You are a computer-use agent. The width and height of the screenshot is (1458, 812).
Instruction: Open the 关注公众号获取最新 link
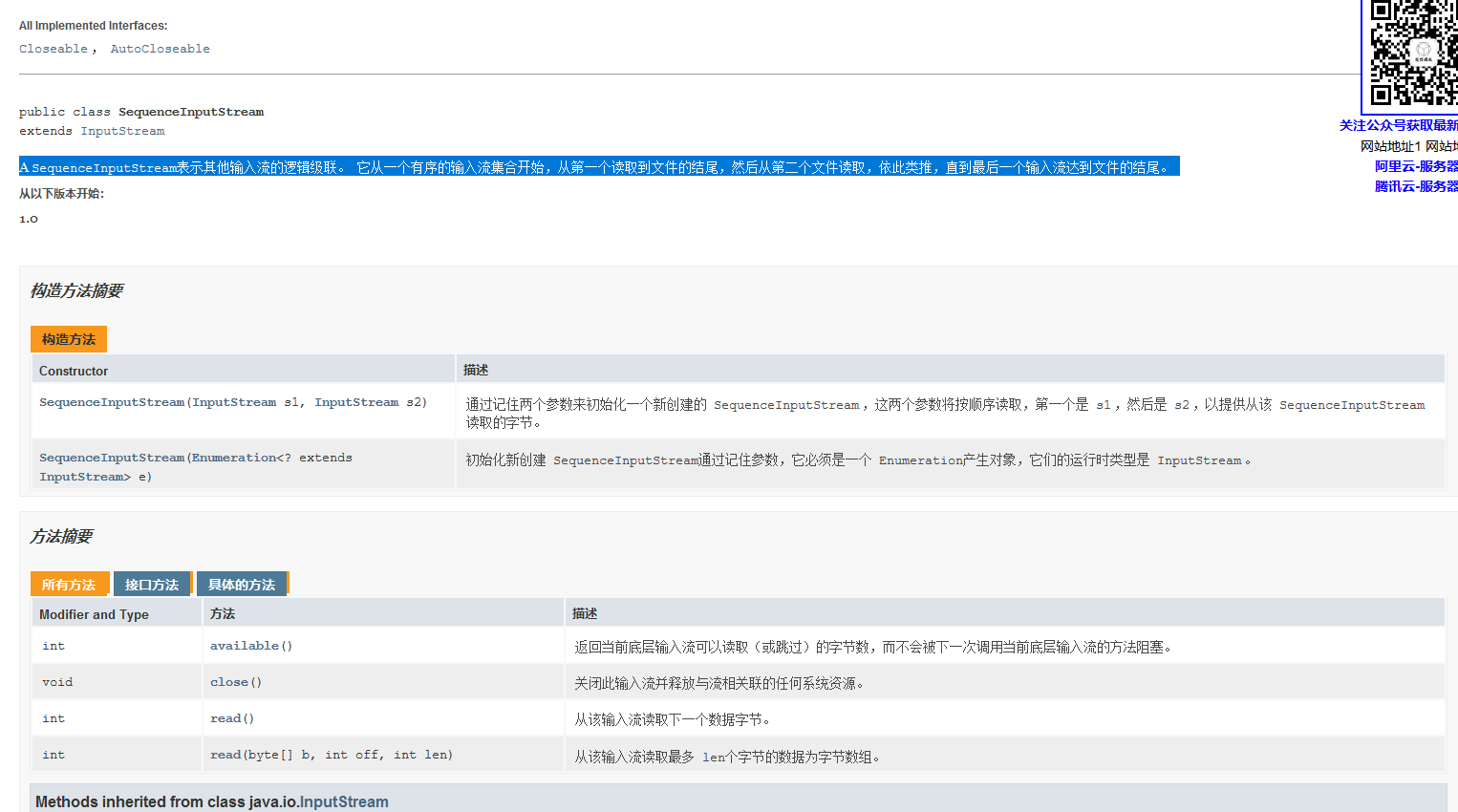click(x=1398, y=125)
